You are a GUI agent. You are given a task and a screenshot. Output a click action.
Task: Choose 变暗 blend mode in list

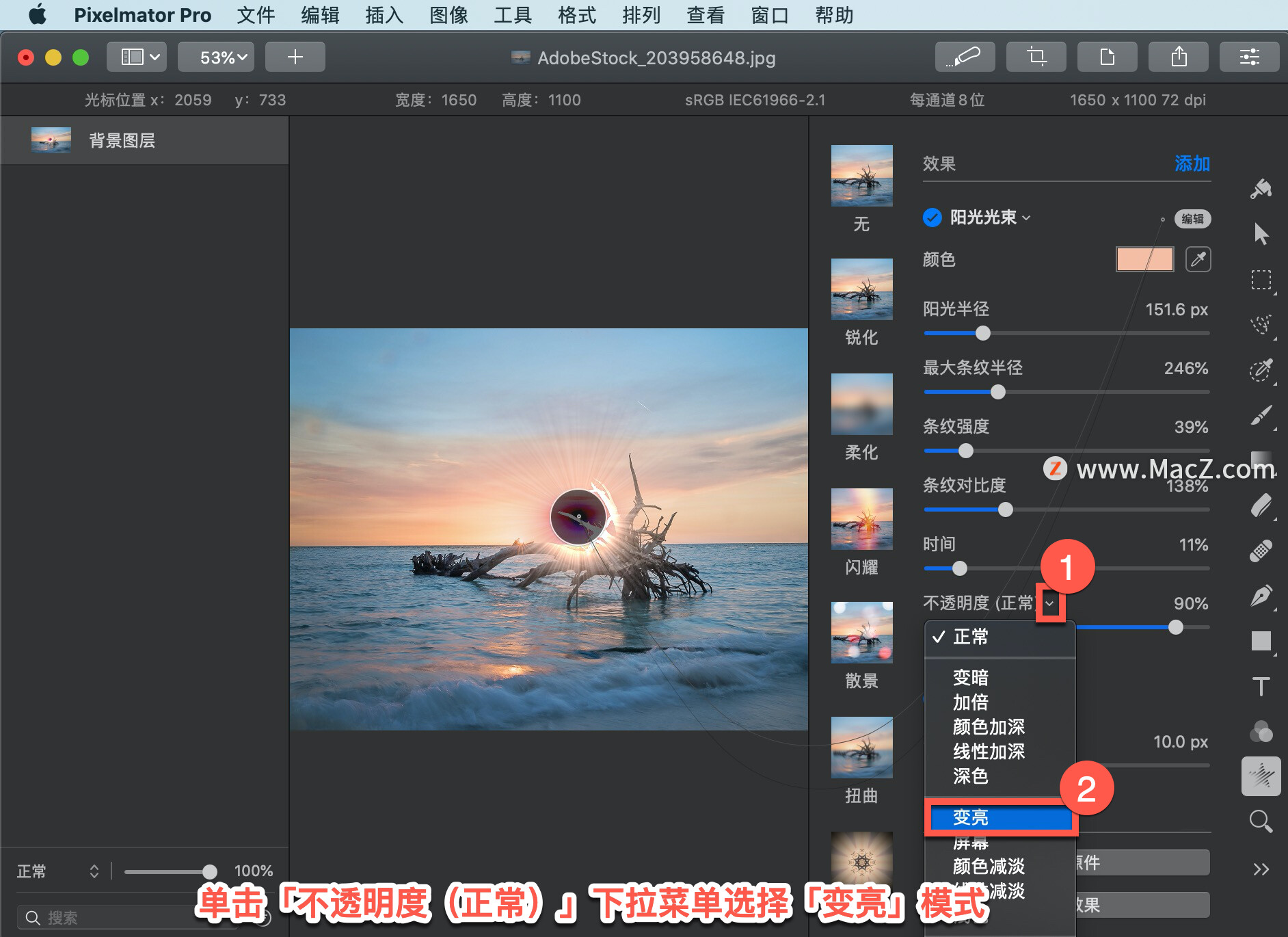pos(1000,677)
